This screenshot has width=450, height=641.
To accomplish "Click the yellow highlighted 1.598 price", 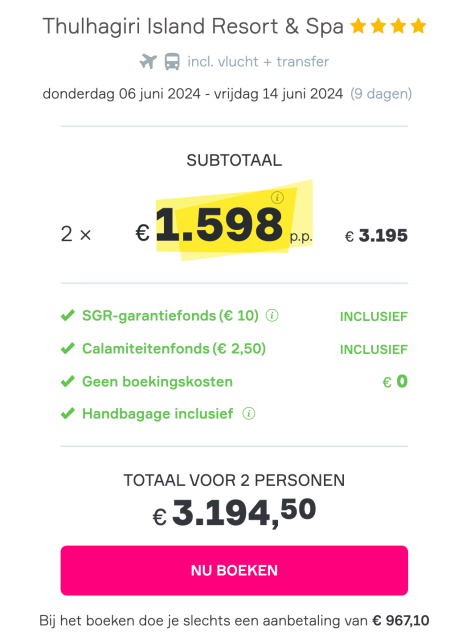I will [x=219, y=224].
